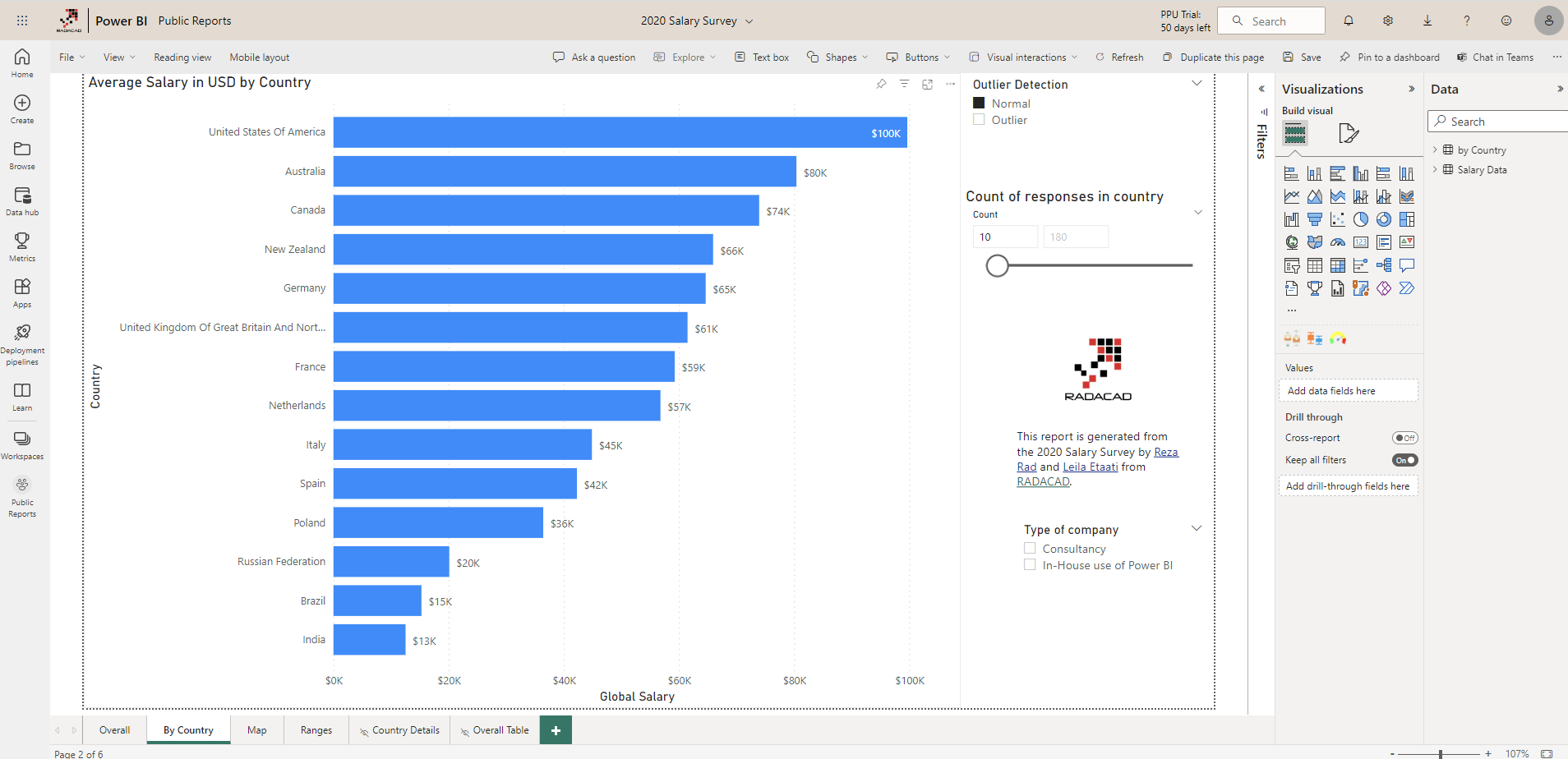Pin the Average Salary chart visual

881,84
